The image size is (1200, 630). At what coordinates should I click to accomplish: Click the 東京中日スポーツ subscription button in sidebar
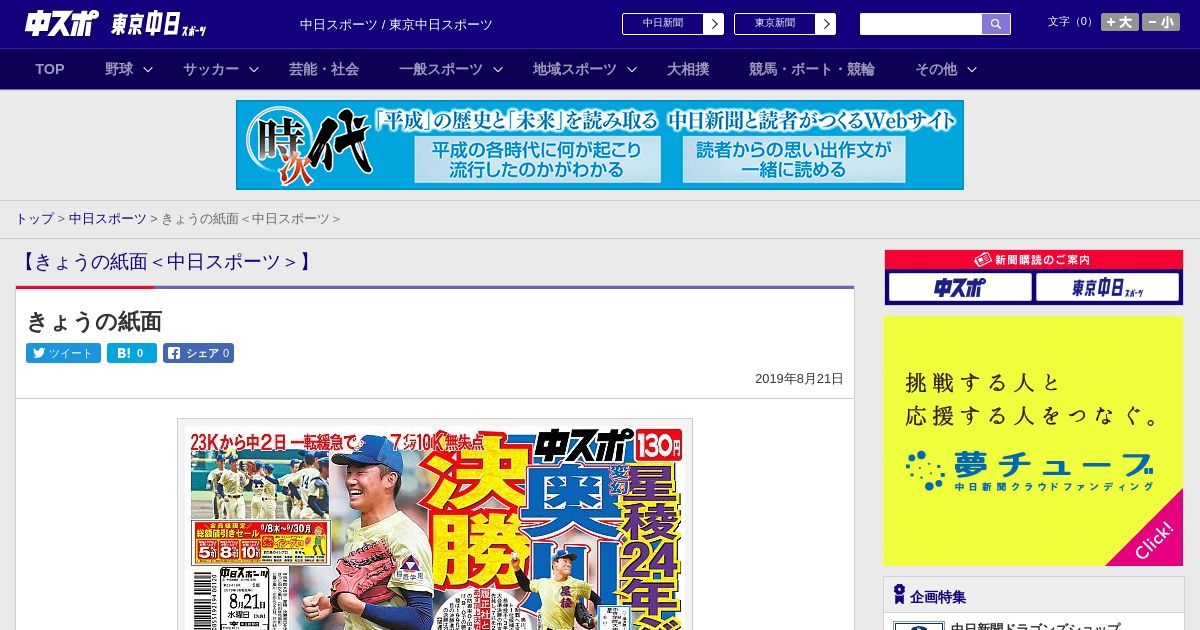1107,288
